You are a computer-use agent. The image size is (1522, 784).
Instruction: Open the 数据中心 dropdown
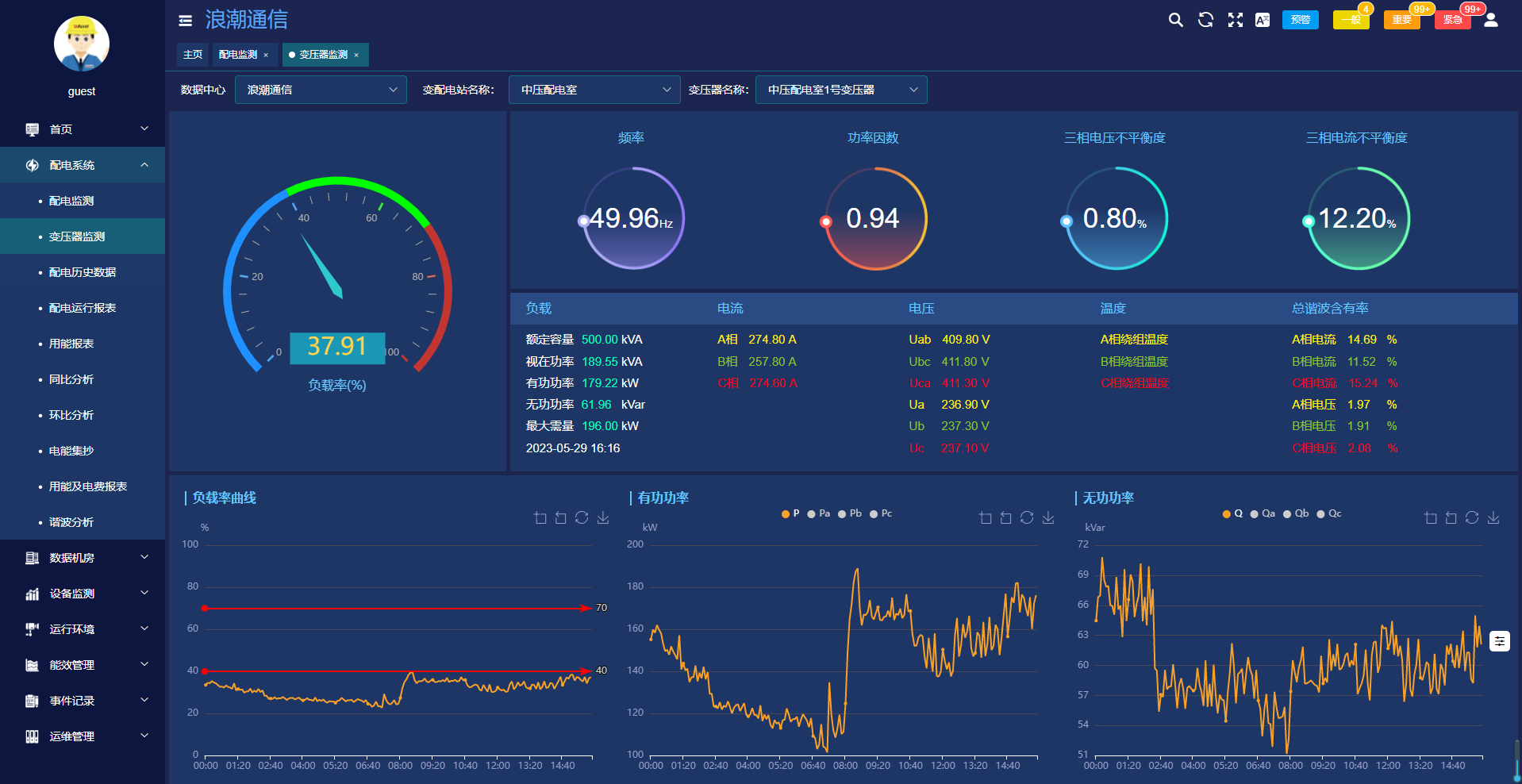(x=321, y=90)
